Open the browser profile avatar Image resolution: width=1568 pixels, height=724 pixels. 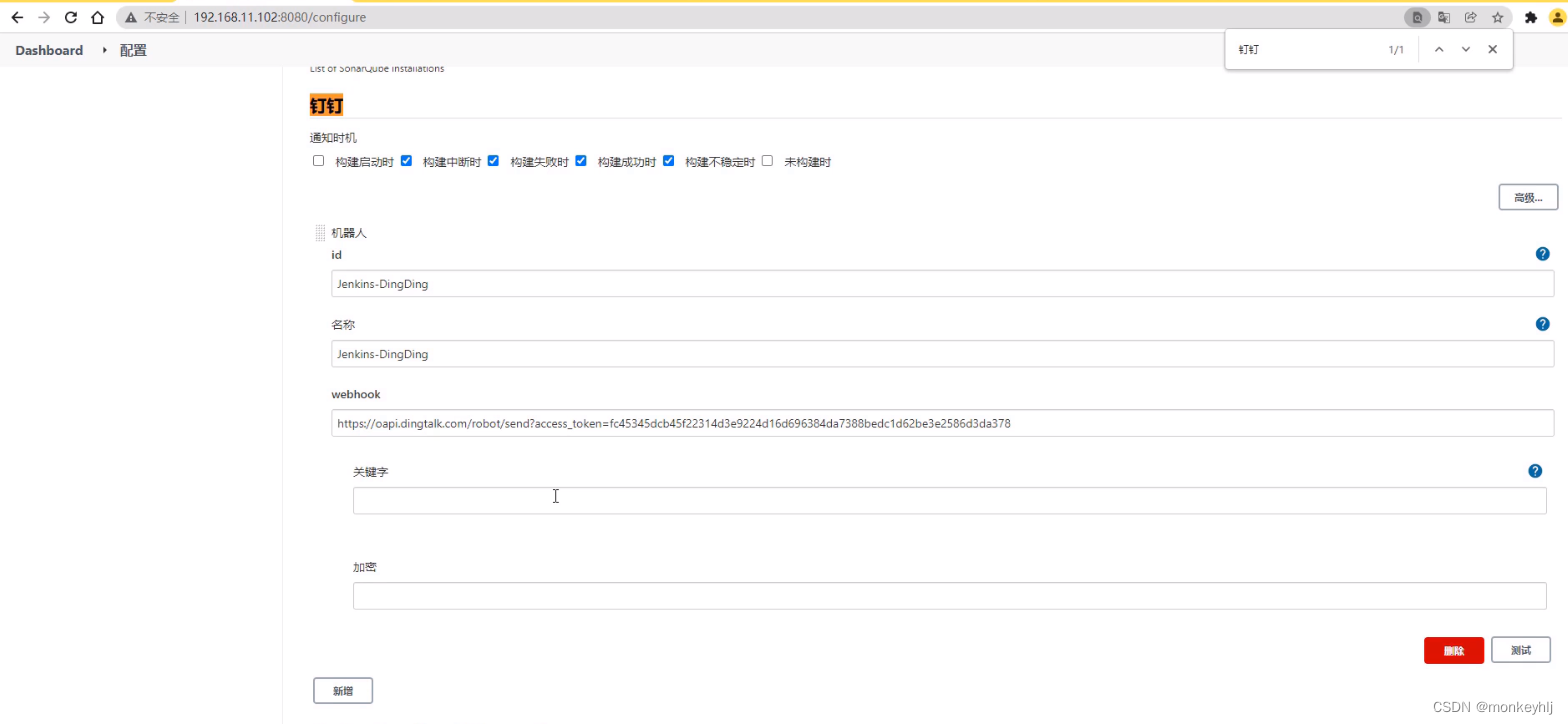(1556, 17)
